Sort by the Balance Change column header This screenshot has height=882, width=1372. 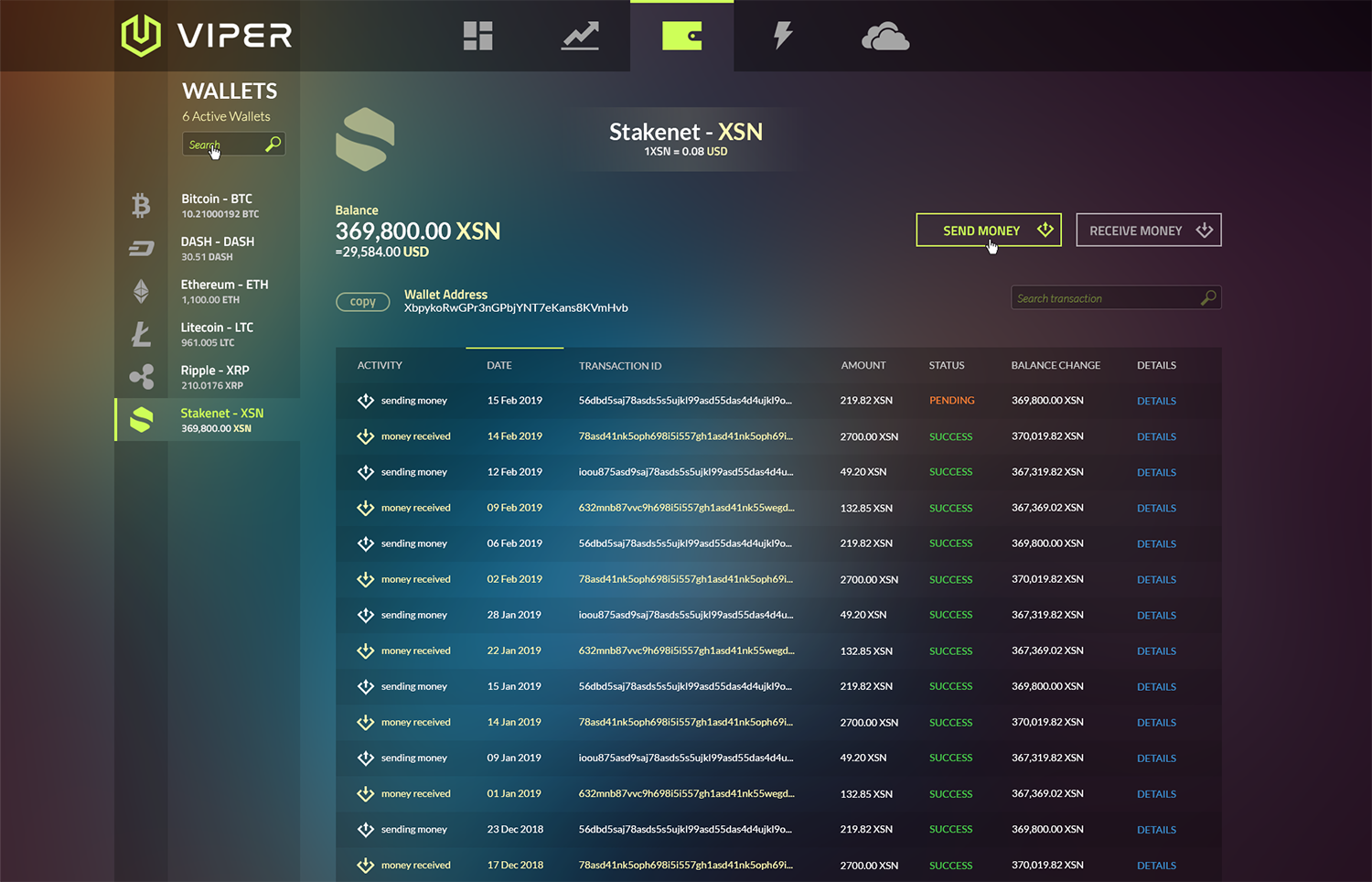1056,365
